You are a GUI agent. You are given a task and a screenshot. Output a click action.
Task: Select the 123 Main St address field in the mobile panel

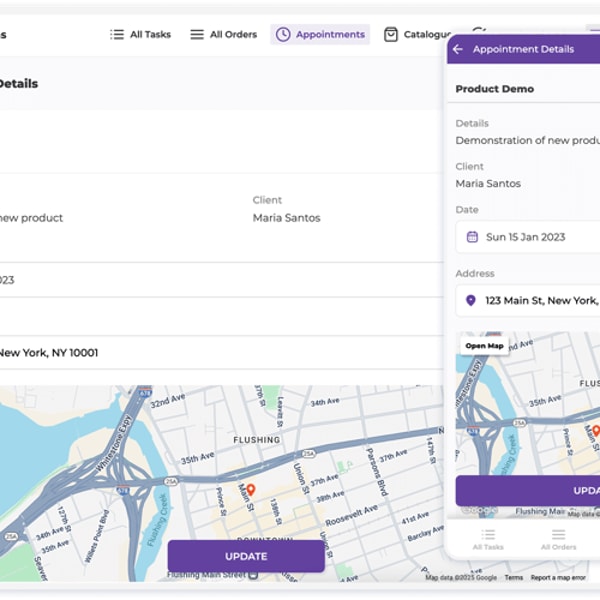pyautogui.click(x=528, y=300)
